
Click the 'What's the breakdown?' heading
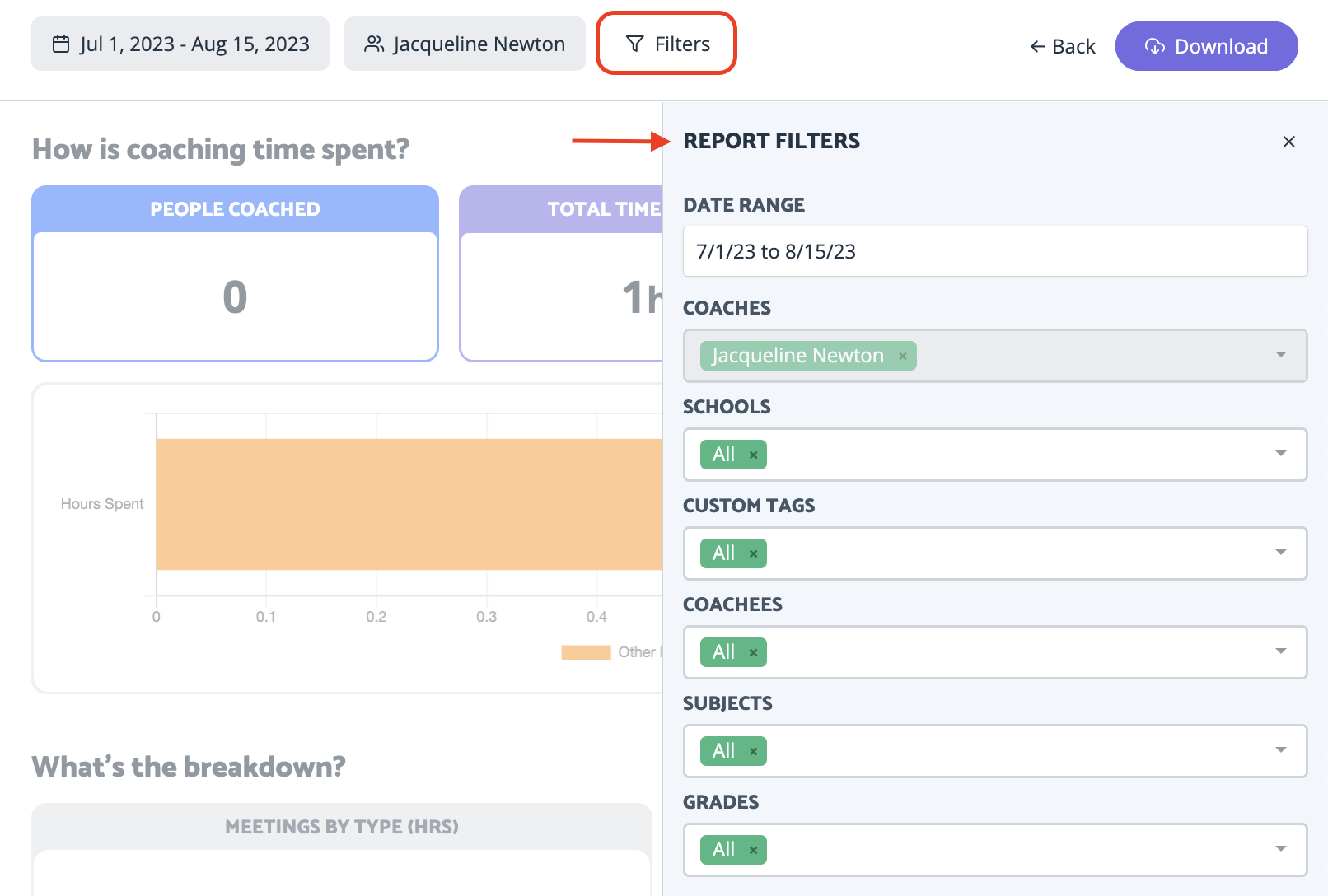tap(189, 767)
